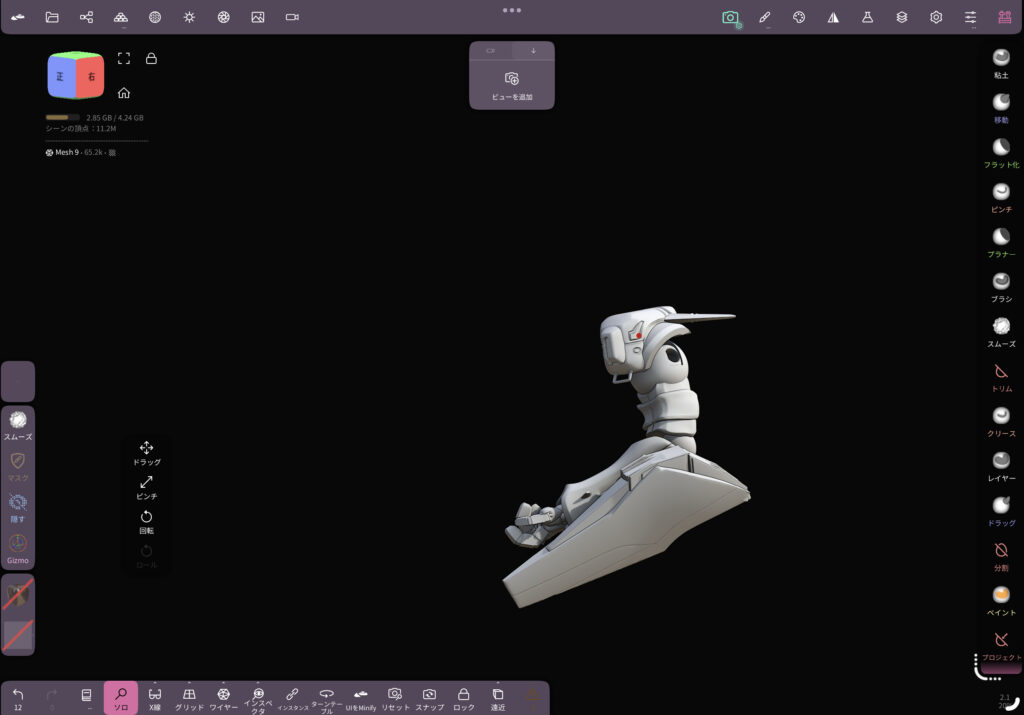Viewport: 1024px width, 715px height.
Task: Open the highlighted camera views menu
Action: tap(731, 18)
